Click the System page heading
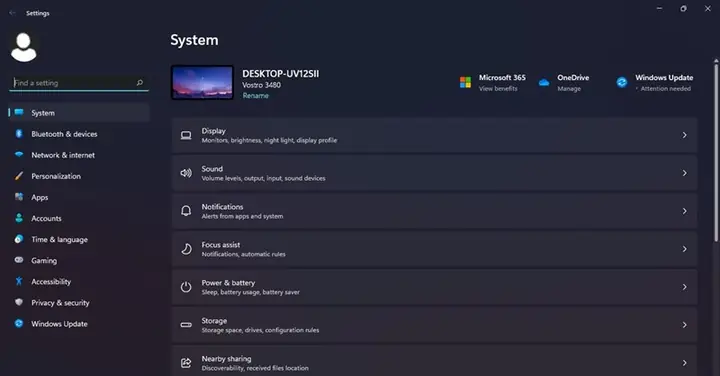This screenshot has width=720, height=376. (x=194, y=40)
